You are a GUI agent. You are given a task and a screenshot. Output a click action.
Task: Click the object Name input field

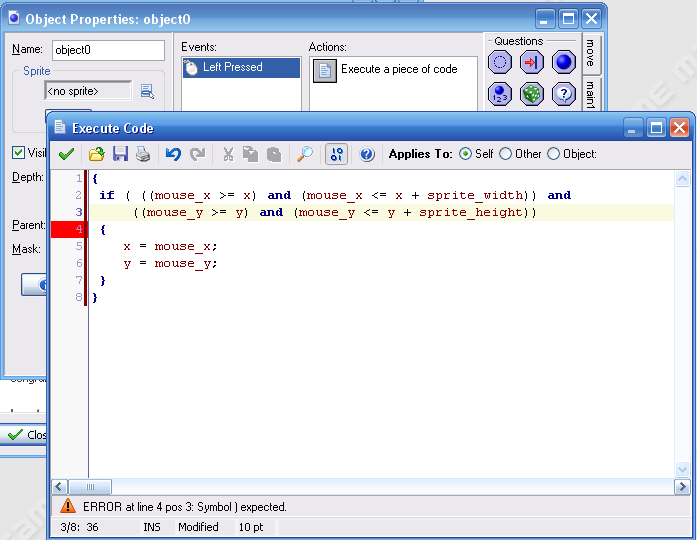point(108,50)
